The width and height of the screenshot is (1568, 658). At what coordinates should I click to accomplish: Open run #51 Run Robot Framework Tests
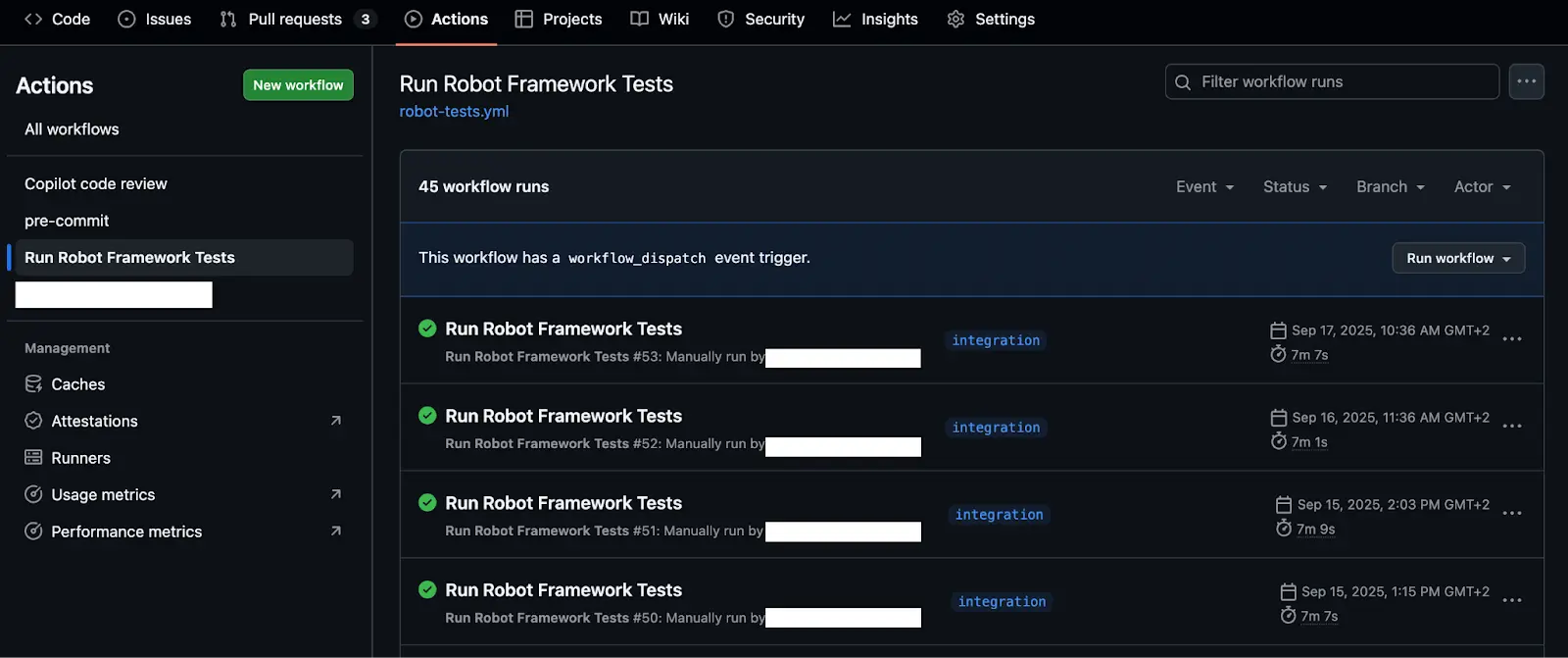[563, 504]
